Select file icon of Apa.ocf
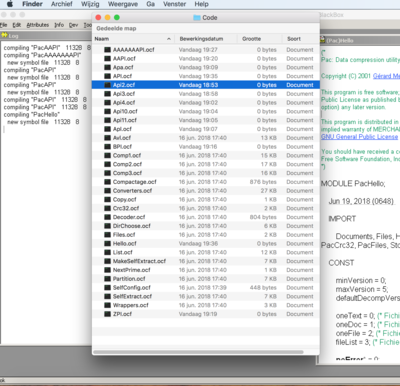 [107, 67]
